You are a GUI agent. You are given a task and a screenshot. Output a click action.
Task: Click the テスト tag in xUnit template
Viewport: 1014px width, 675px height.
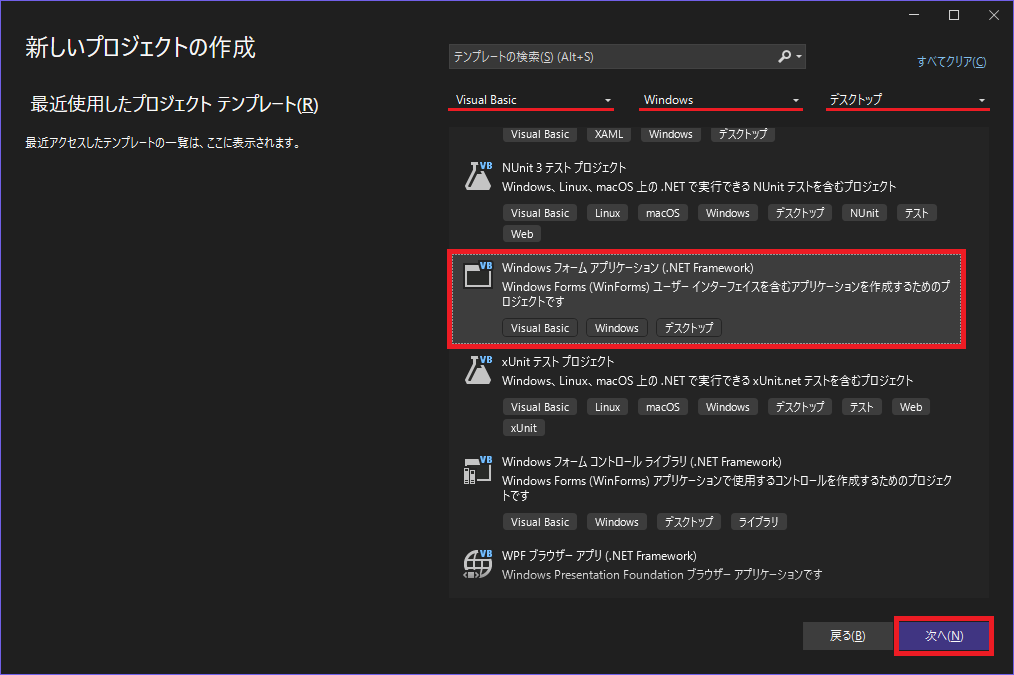coord(861,407)
